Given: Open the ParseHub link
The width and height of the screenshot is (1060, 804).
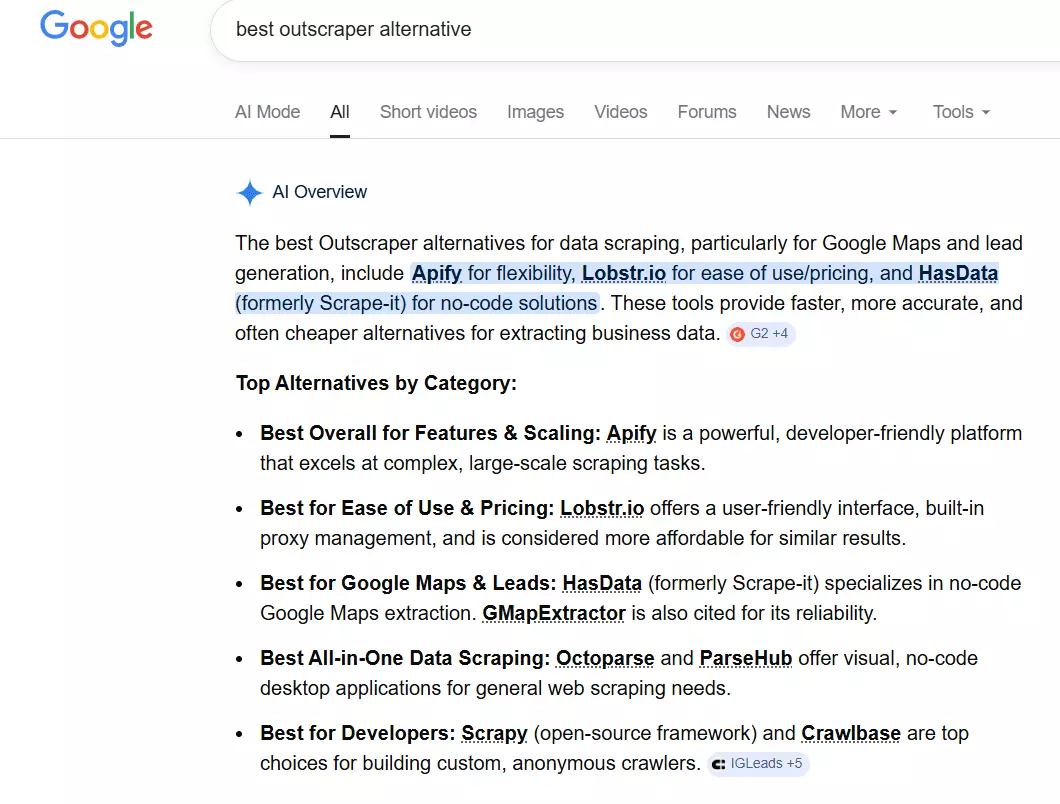Looking at the screenshot, I should coord(745,658).
